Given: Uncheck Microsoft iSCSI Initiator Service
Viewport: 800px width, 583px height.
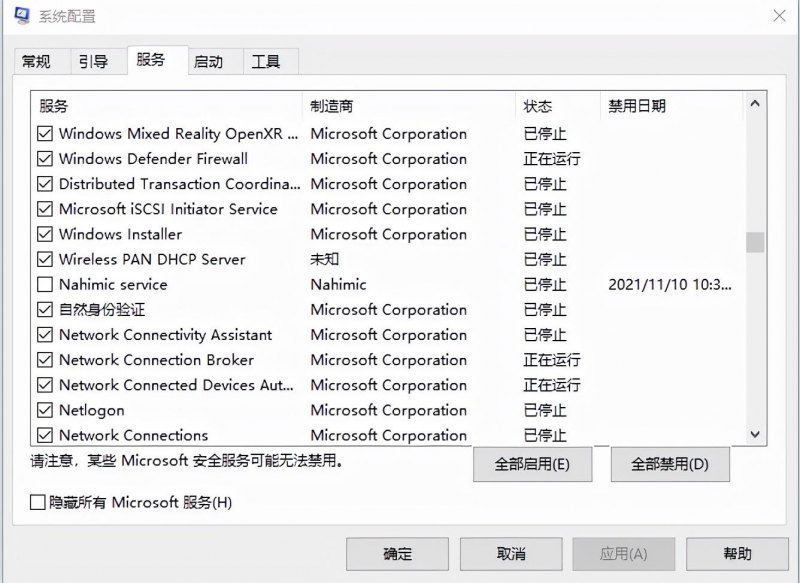Looking at the screenshot, I should [x=45, y=209].
